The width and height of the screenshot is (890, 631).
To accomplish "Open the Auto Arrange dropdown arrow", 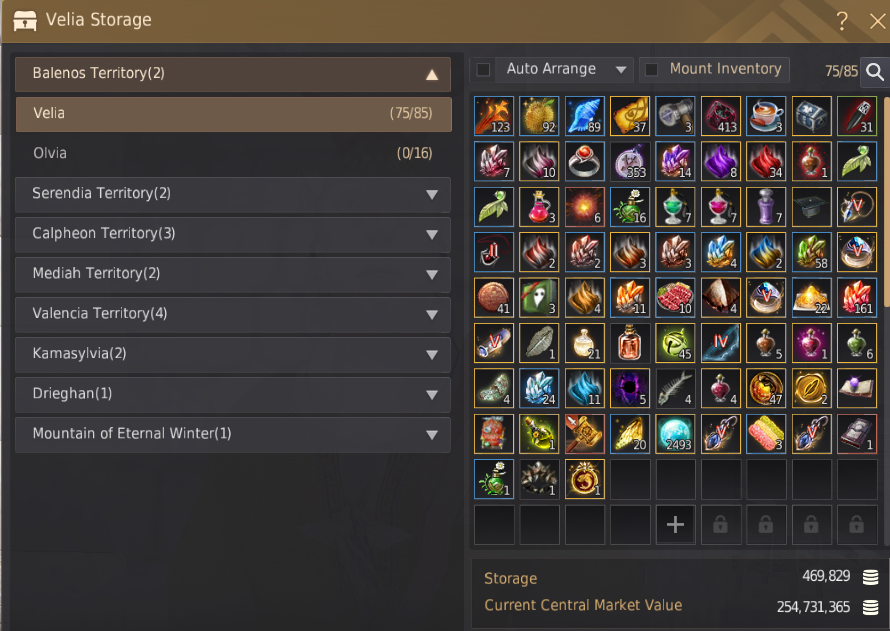I will point(621,70).
